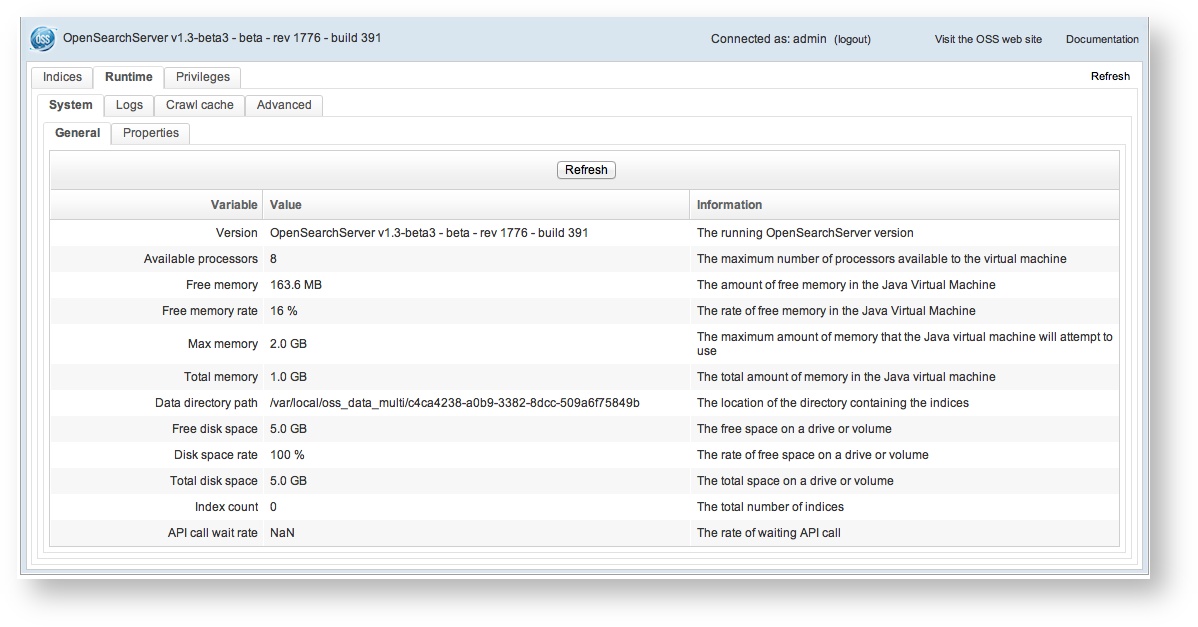
Task: Switch to the Runtime tab
Action: tap(128, 77)
